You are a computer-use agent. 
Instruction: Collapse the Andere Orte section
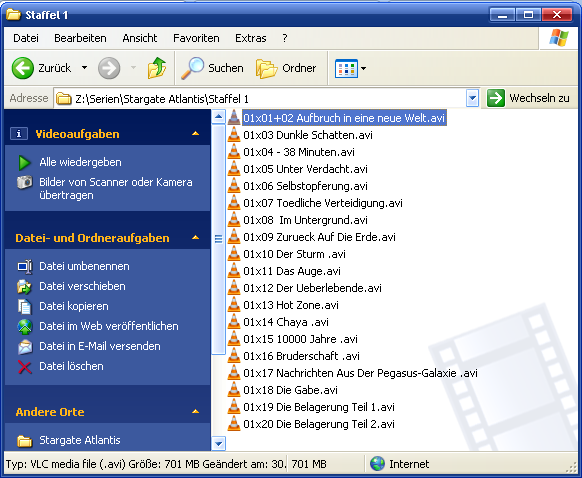[x=196, y=412]
